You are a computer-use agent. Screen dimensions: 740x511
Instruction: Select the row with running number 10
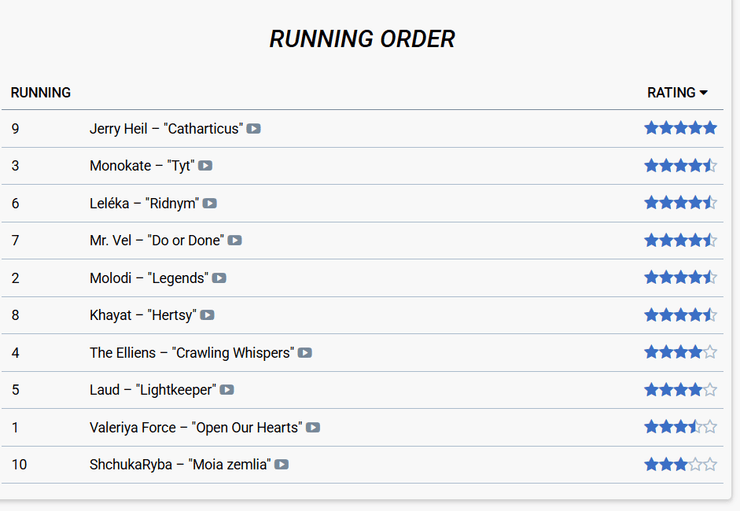point(19,464)
